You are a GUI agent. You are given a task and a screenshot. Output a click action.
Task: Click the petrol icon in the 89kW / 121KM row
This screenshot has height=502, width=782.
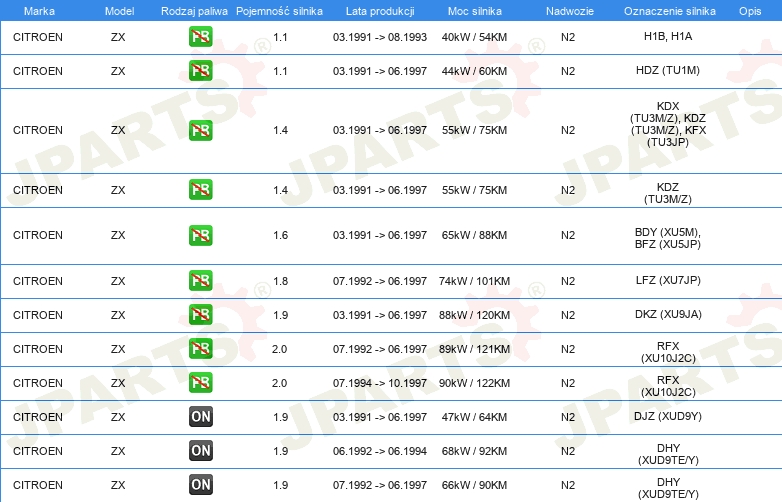(x=200, y=348)
